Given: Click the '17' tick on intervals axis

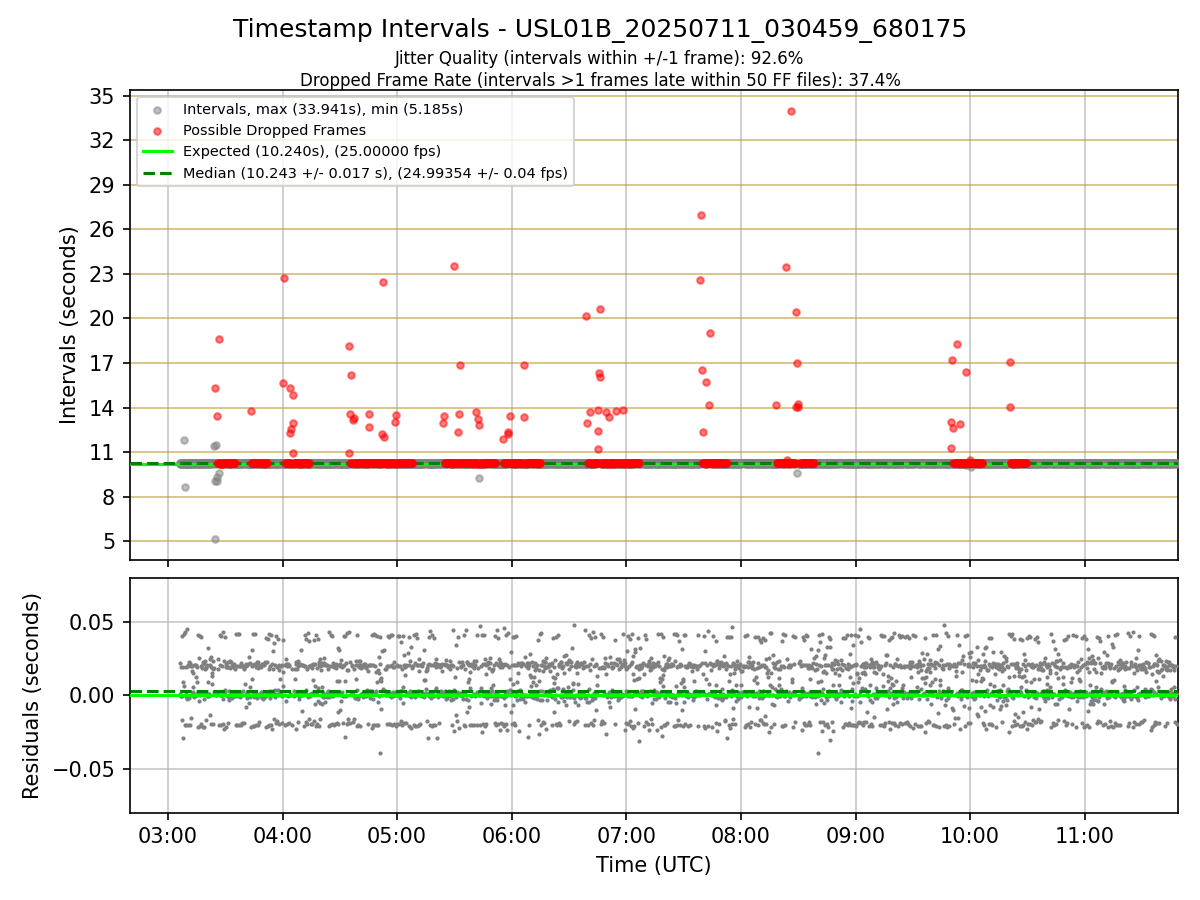Looking at the screenshot, I should (102, 364).
